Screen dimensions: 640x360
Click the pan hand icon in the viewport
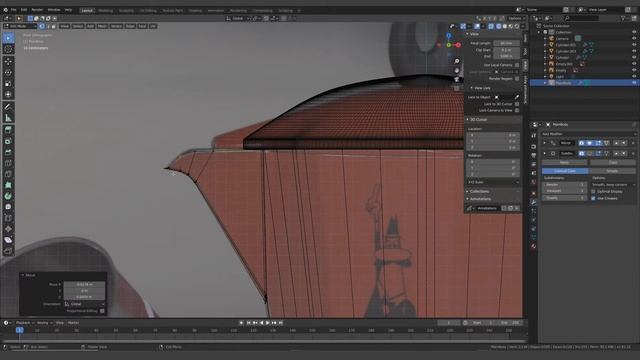[x=457, y=70]
